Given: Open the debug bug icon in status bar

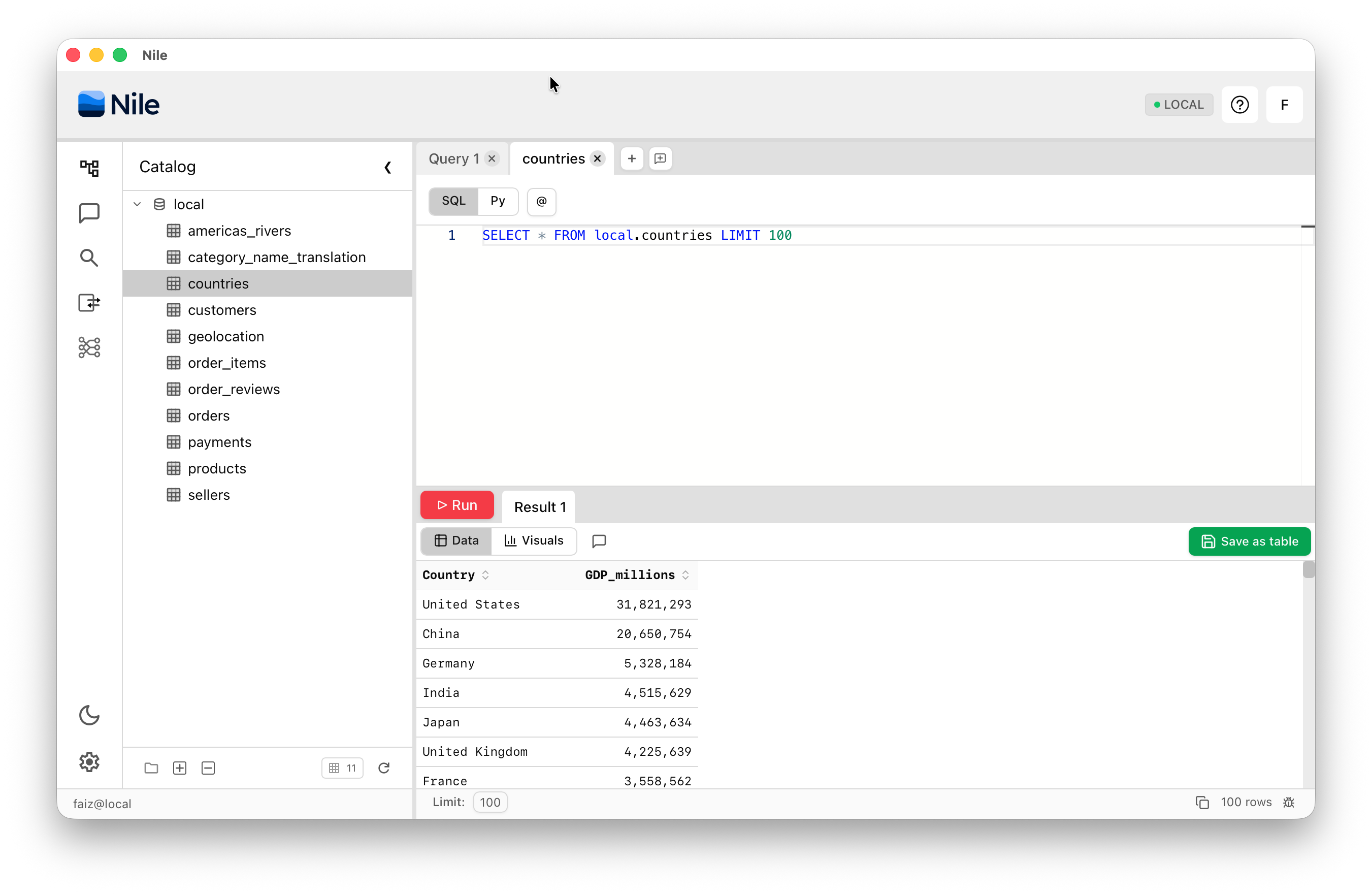Looking at the screenshot, I should point(1290,802).
